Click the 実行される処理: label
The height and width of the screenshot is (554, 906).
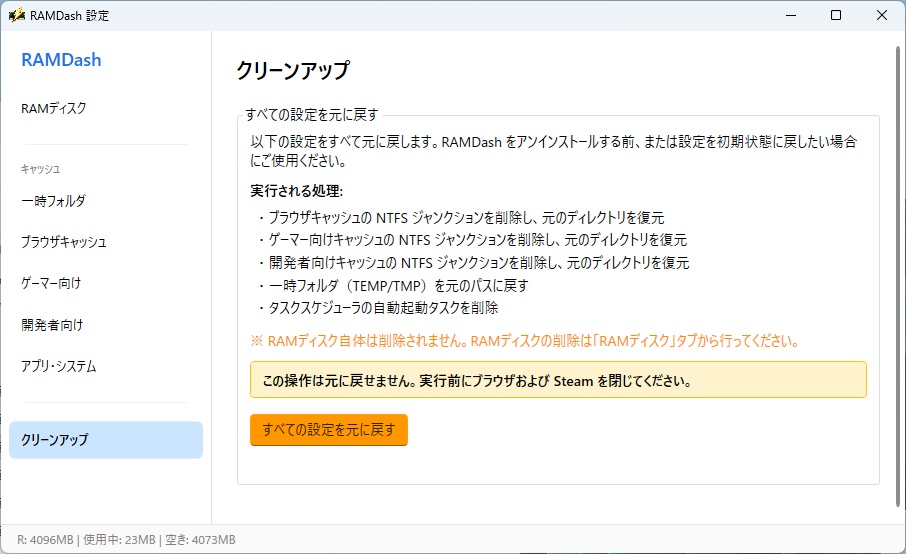296,191
